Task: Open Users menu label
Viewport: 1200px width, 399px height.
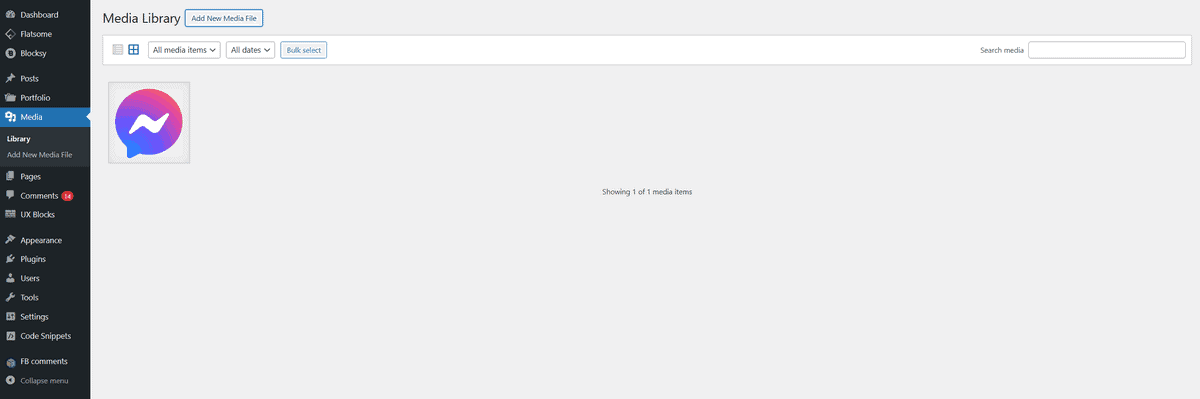Action: click(x=30, y=278)
